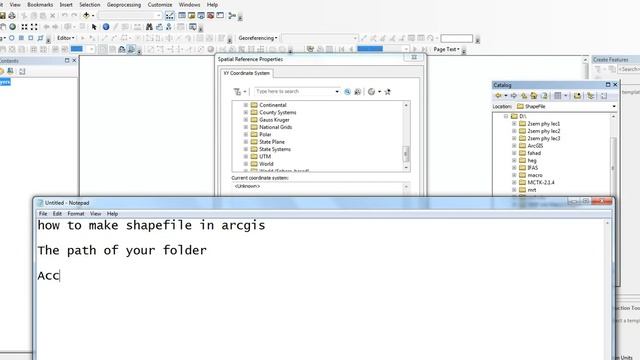Select the Fixed Zoom In icon
The height and width of the screenshot is (360, 640).
tap(24, 27)
